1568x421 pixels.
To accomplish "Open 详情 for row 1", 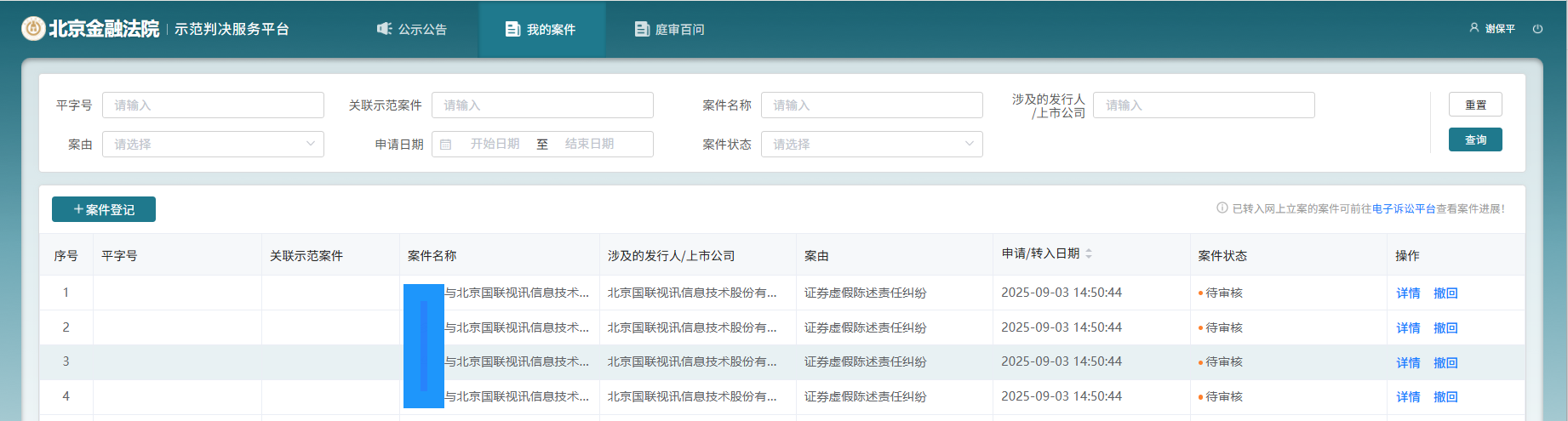I will pos(1408,293).
